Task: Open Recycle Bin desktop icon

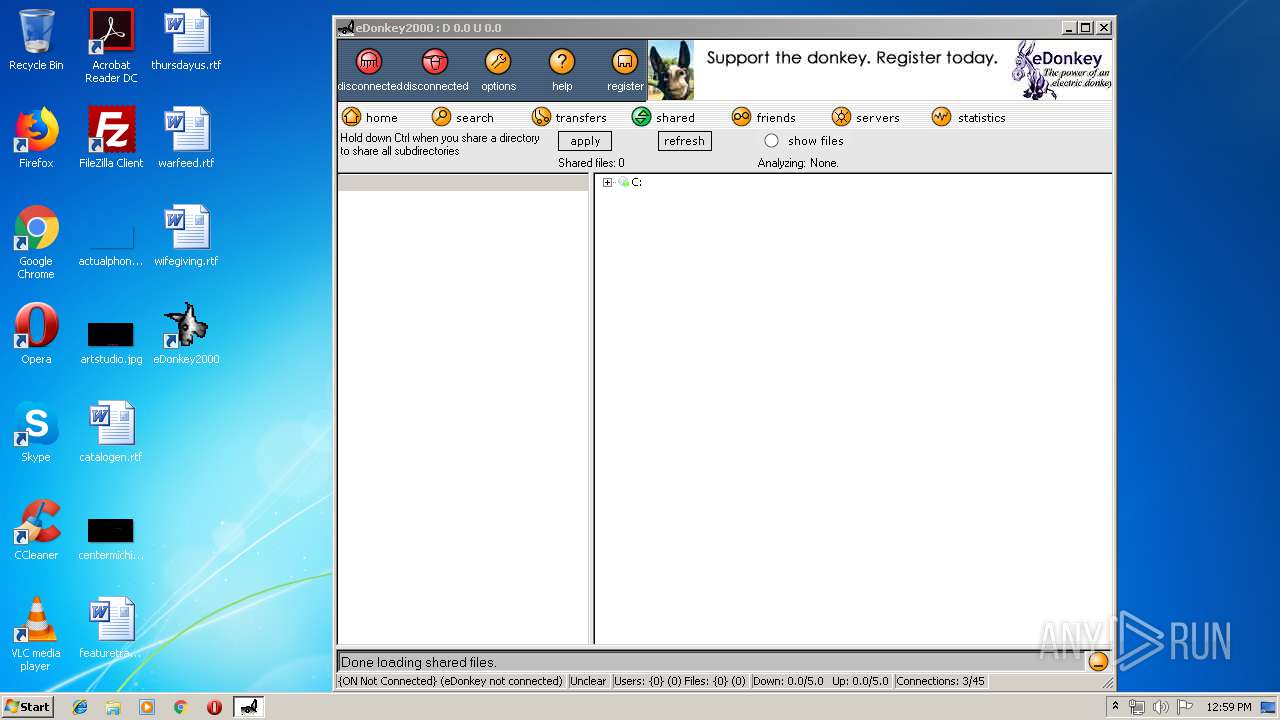Action: click(36, 40)
